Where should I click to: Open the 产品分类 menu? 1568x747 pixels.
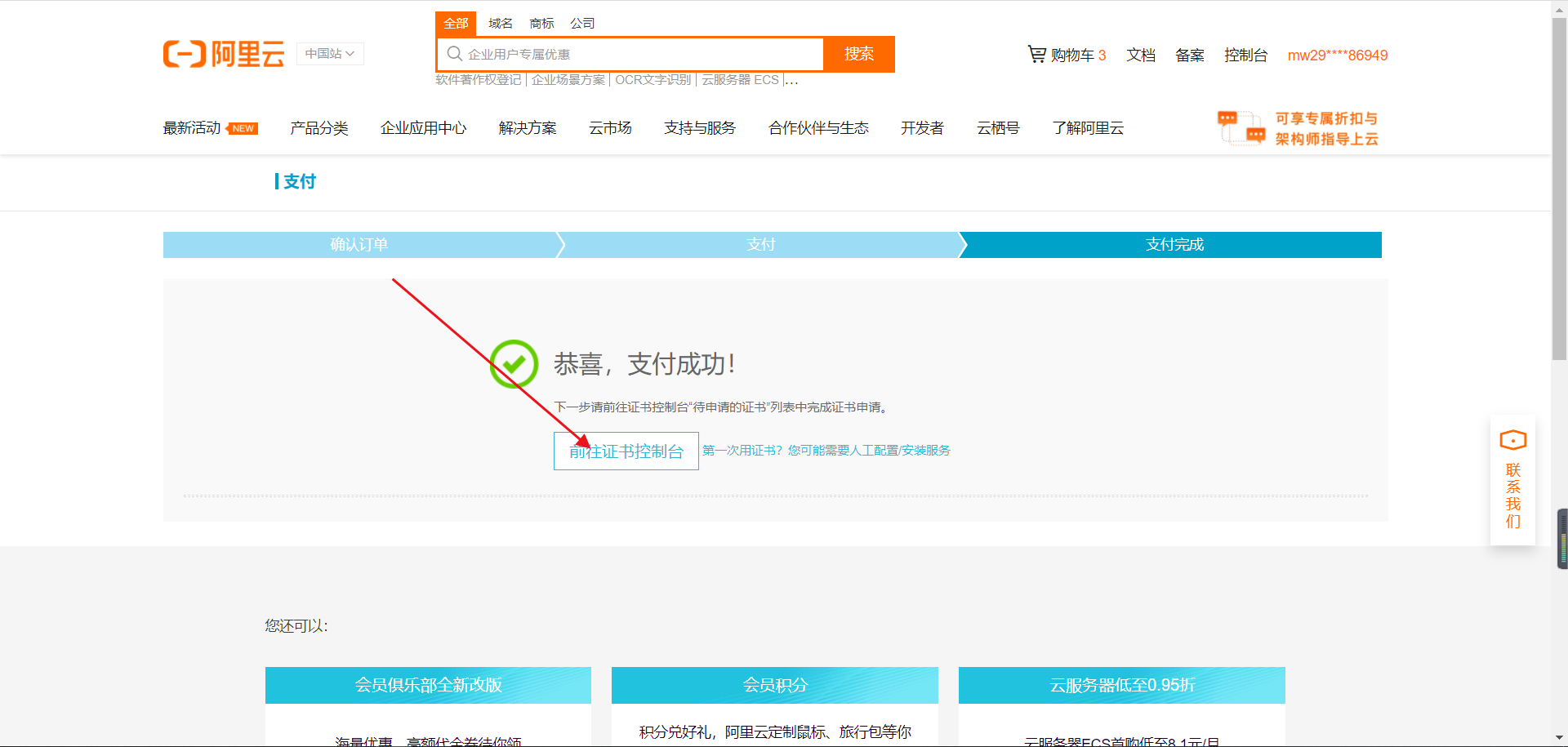tap(318, 128)
